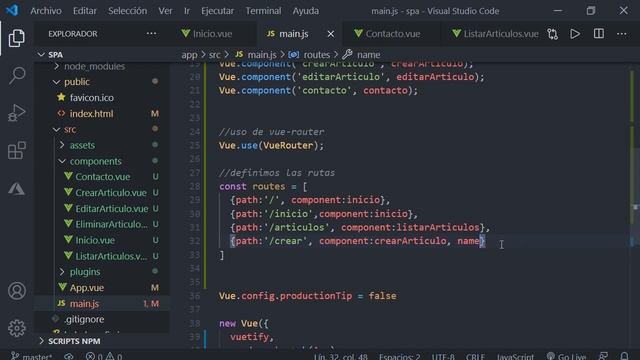
Task: Click the master branch status item
Action: [x=32, y=356]
